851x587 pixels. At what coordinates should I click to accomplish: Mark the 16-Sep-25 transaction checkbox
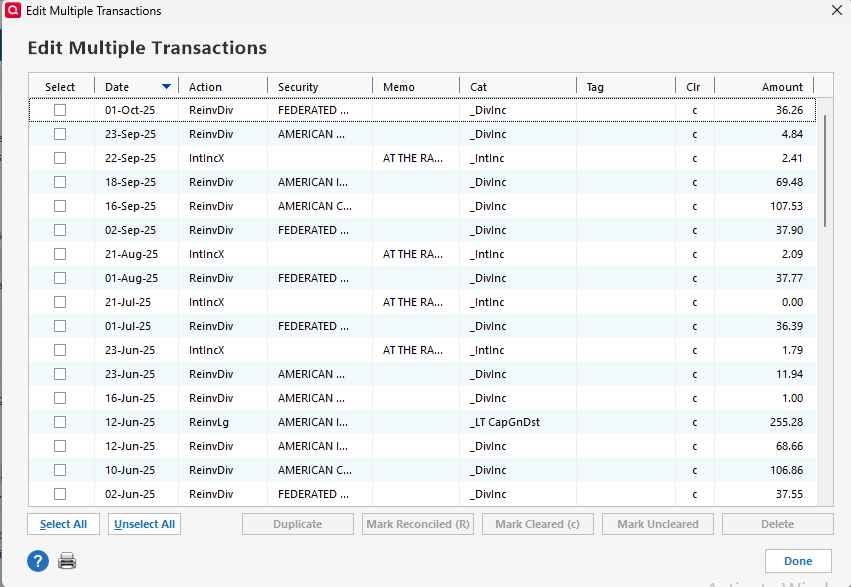point(60,206)
